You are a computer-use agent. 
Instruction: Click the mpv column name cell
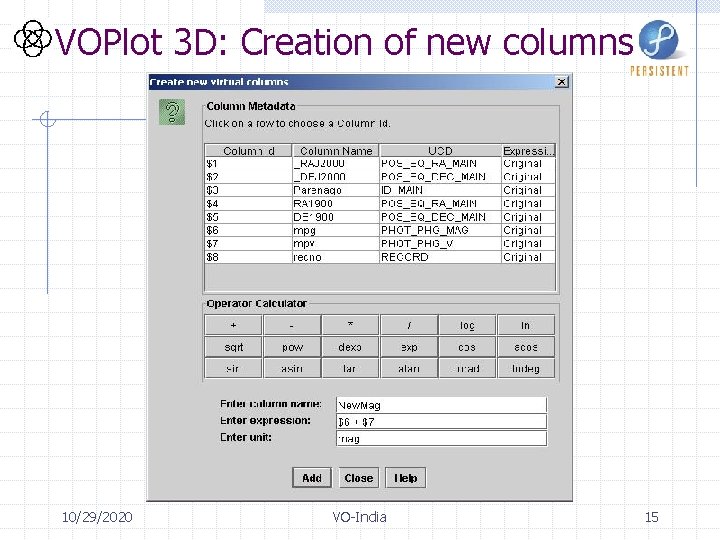[336, 243]
